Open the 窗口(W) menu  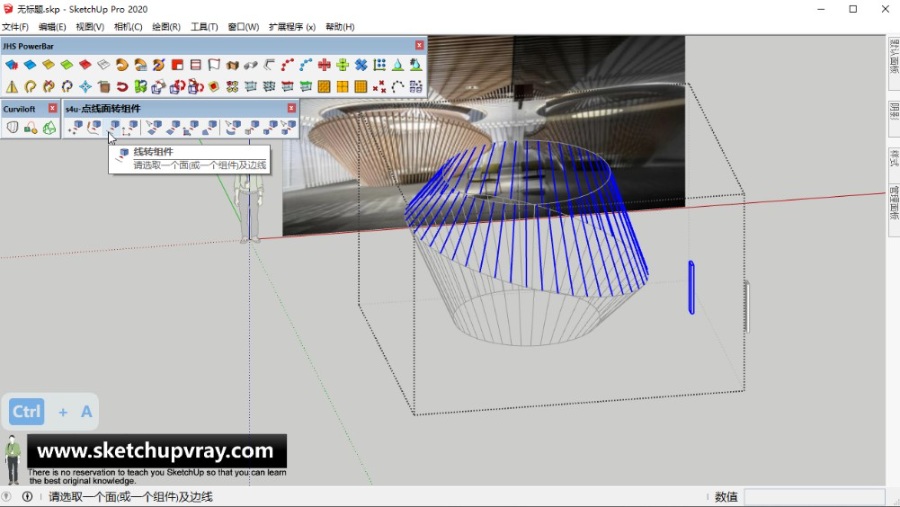[243, 27]
